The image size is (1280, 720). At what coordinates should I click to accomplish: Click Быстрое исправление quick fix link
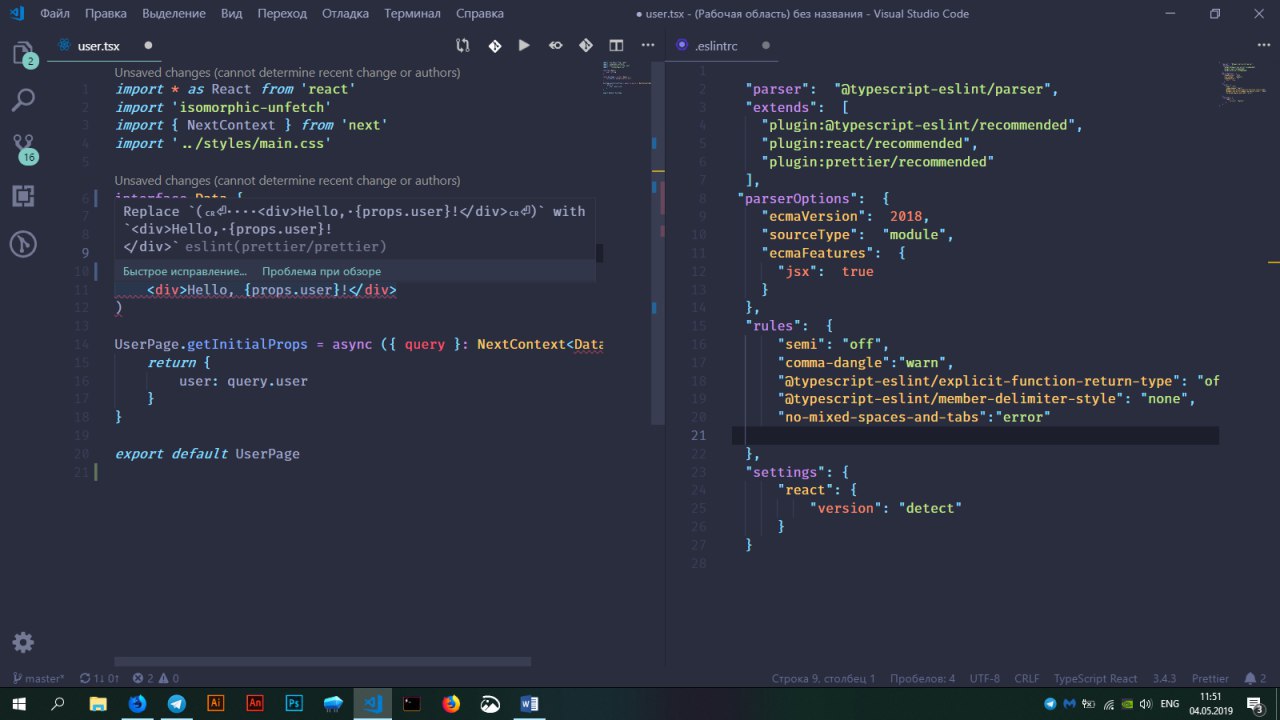pos(185,271)
